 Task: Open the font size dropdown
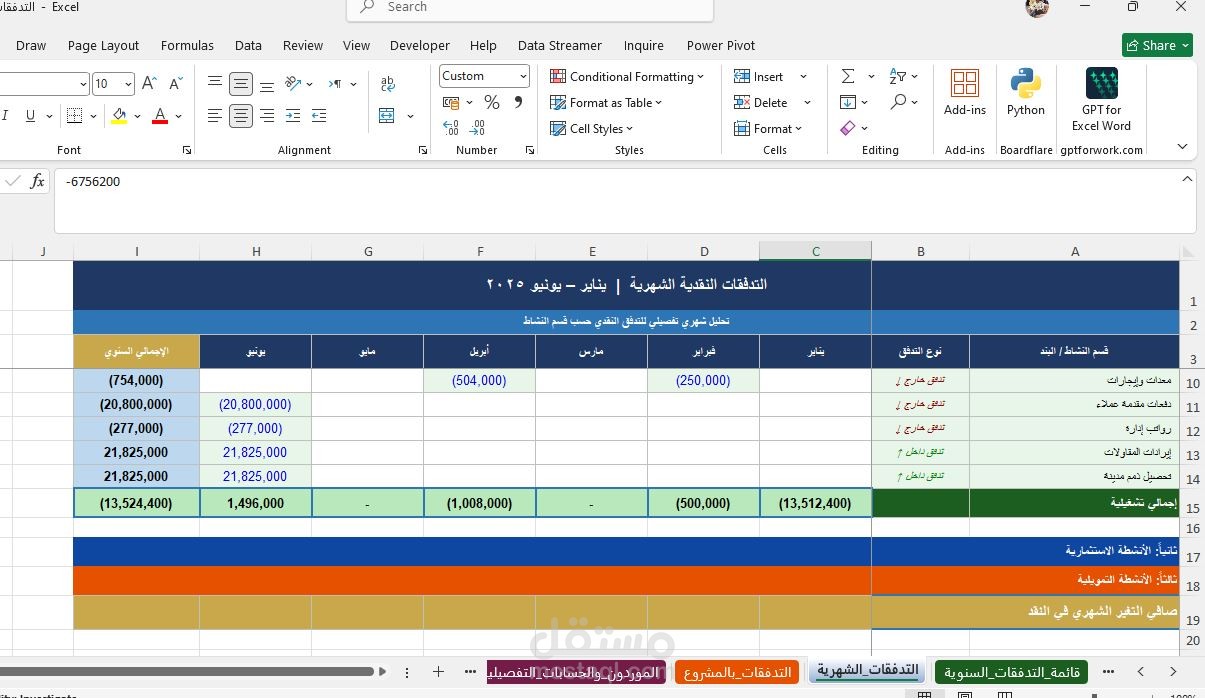(x=128, y=85)
